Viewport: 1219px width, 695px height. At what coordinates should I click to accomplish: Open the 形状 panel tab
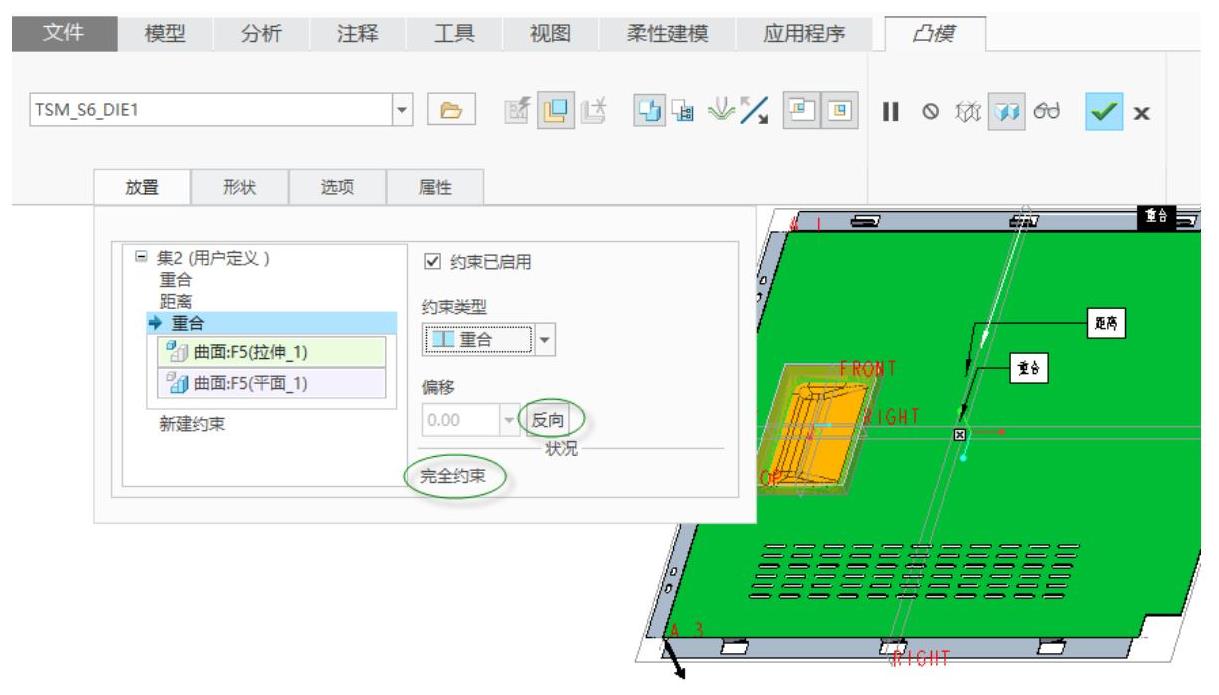pos(238,187)
